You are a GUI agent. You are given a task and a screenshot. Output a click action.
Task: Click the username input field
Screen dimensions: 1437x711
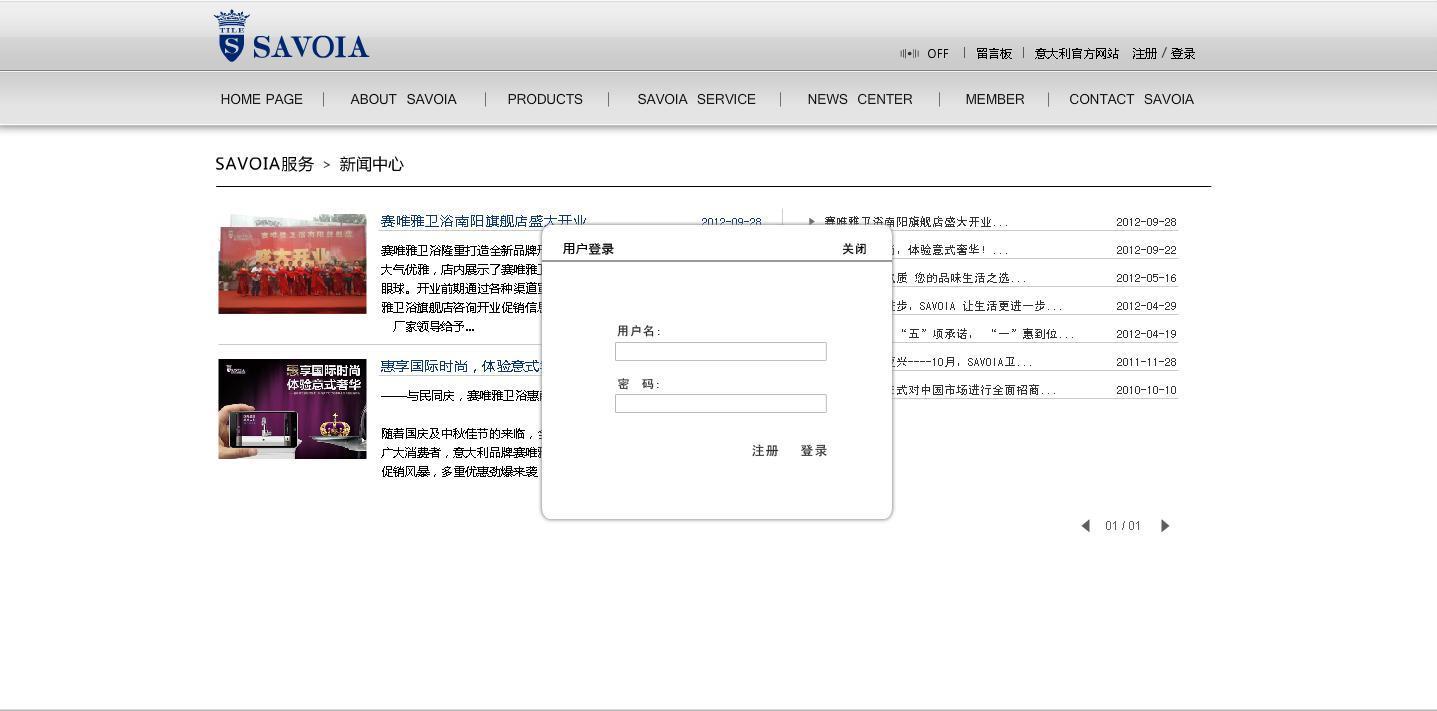(720, 351)
